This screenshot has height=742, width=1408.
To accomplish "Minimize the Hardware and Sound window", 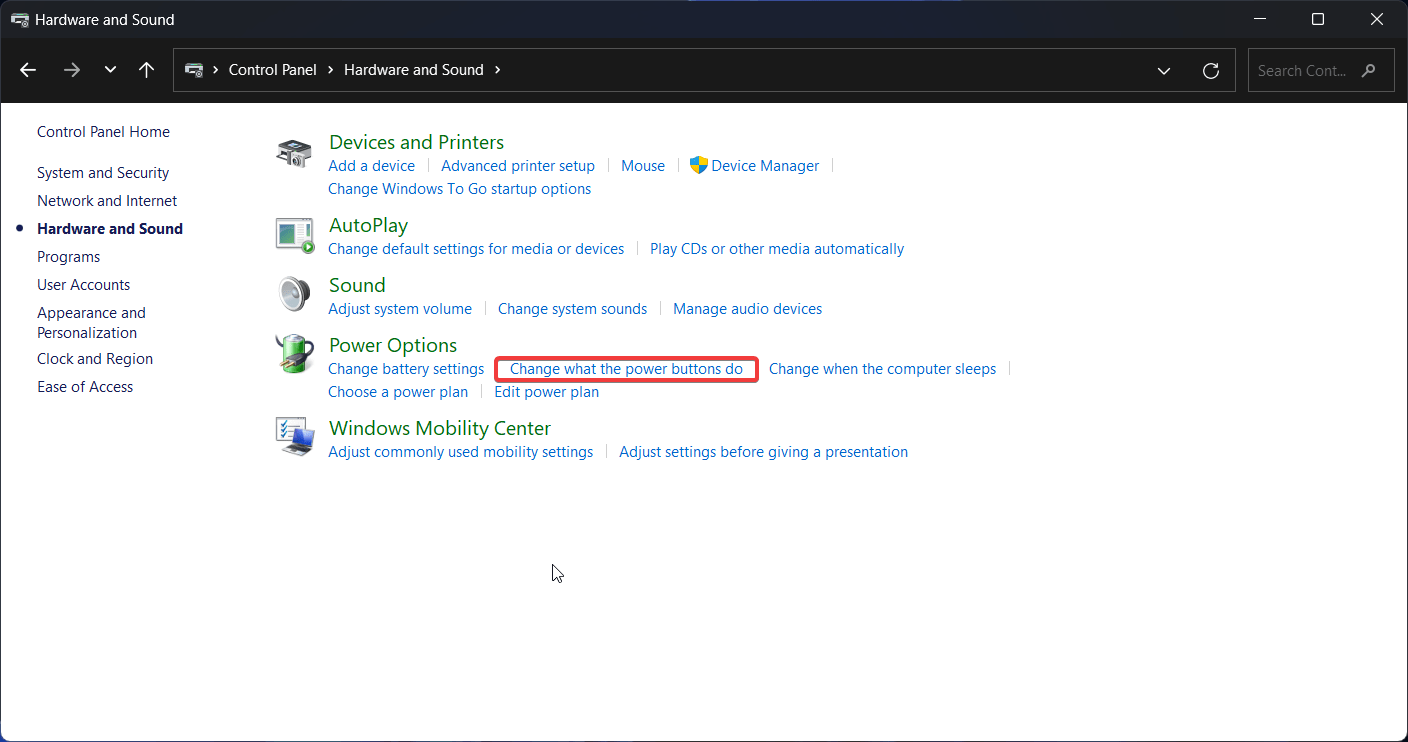I will tap(1260, 19).
